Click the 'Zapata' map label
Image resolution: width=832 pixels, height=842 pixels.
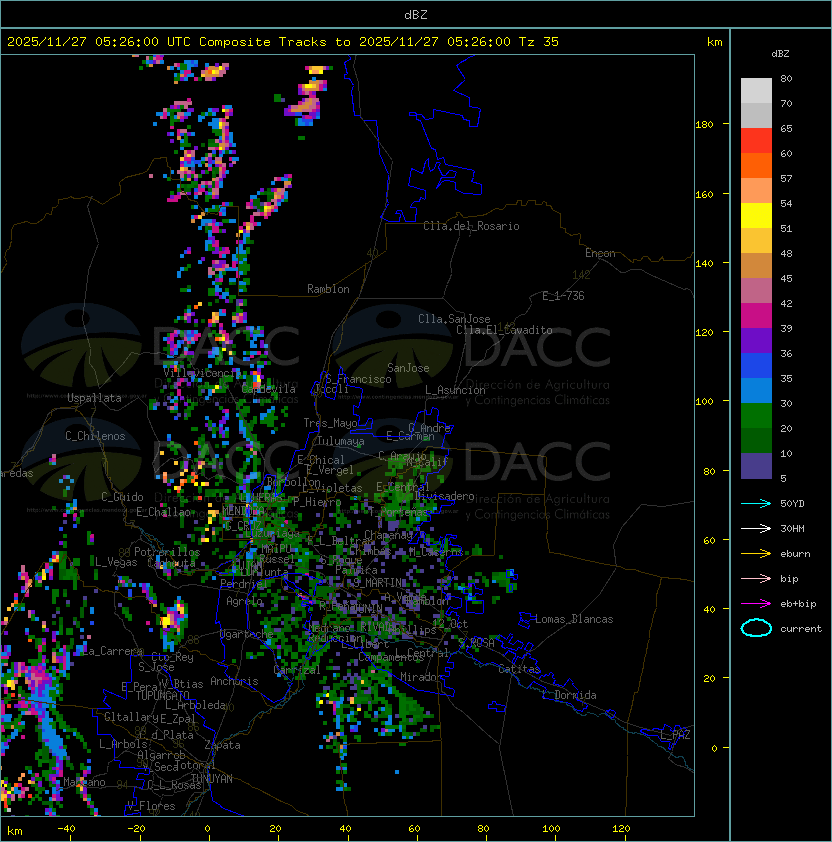pyautogui.click(x=222, y=745)
